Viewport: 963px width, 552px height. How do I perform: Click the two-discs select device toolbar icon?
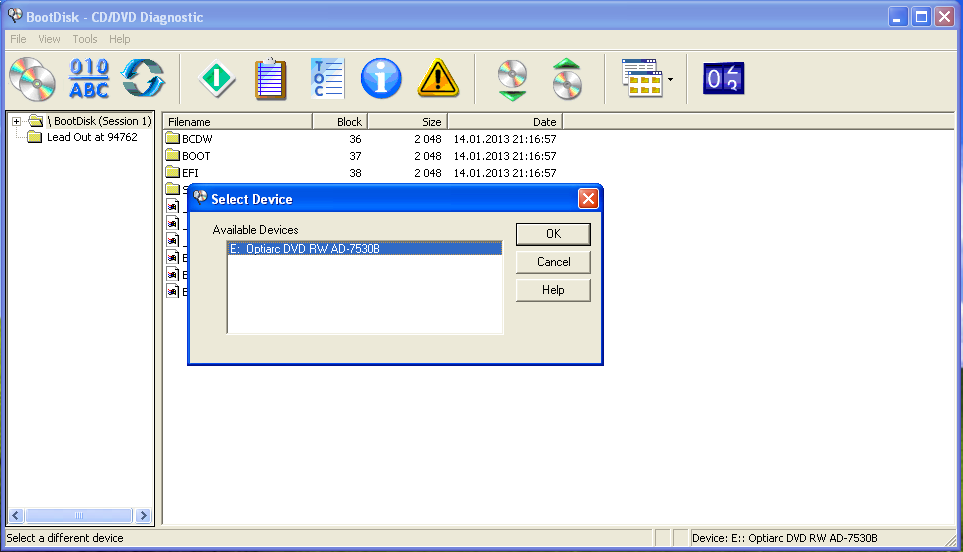coord(33,78)
